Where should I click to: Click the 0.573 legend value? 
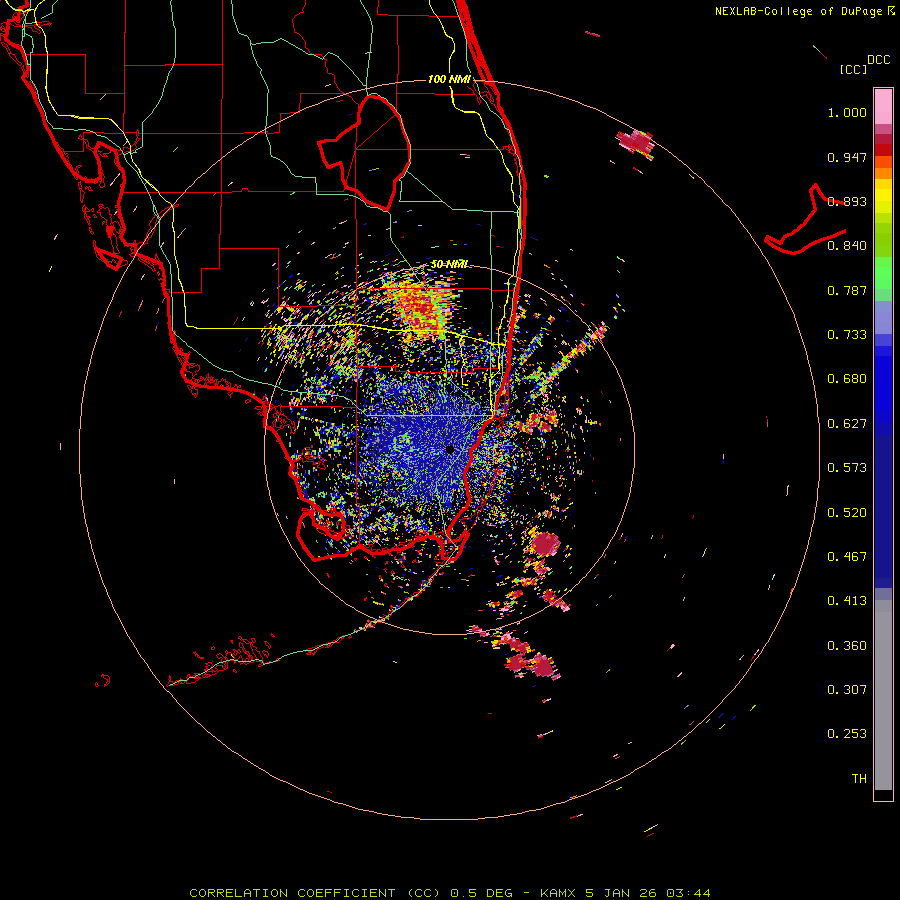847,468
